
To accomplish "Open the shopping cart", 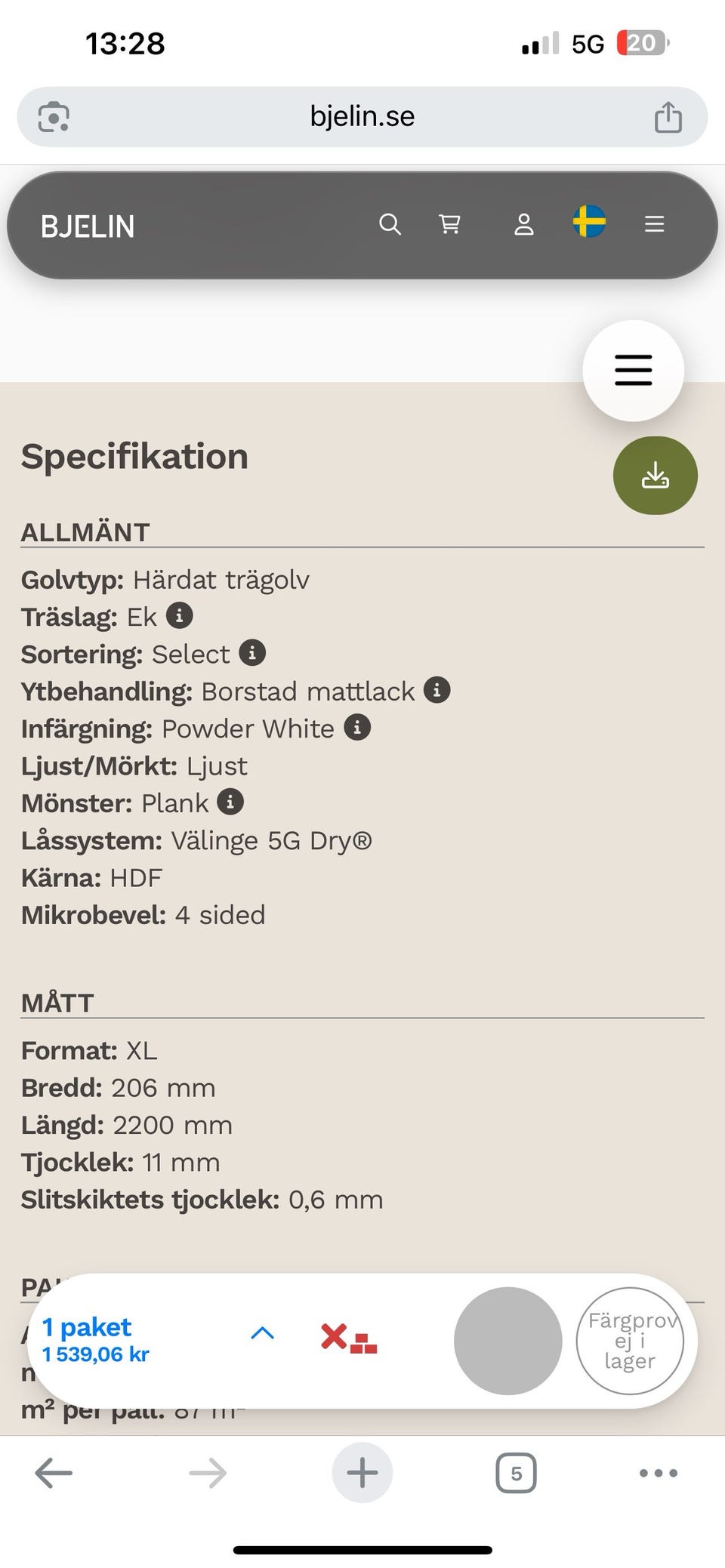I will pos(450,224).
